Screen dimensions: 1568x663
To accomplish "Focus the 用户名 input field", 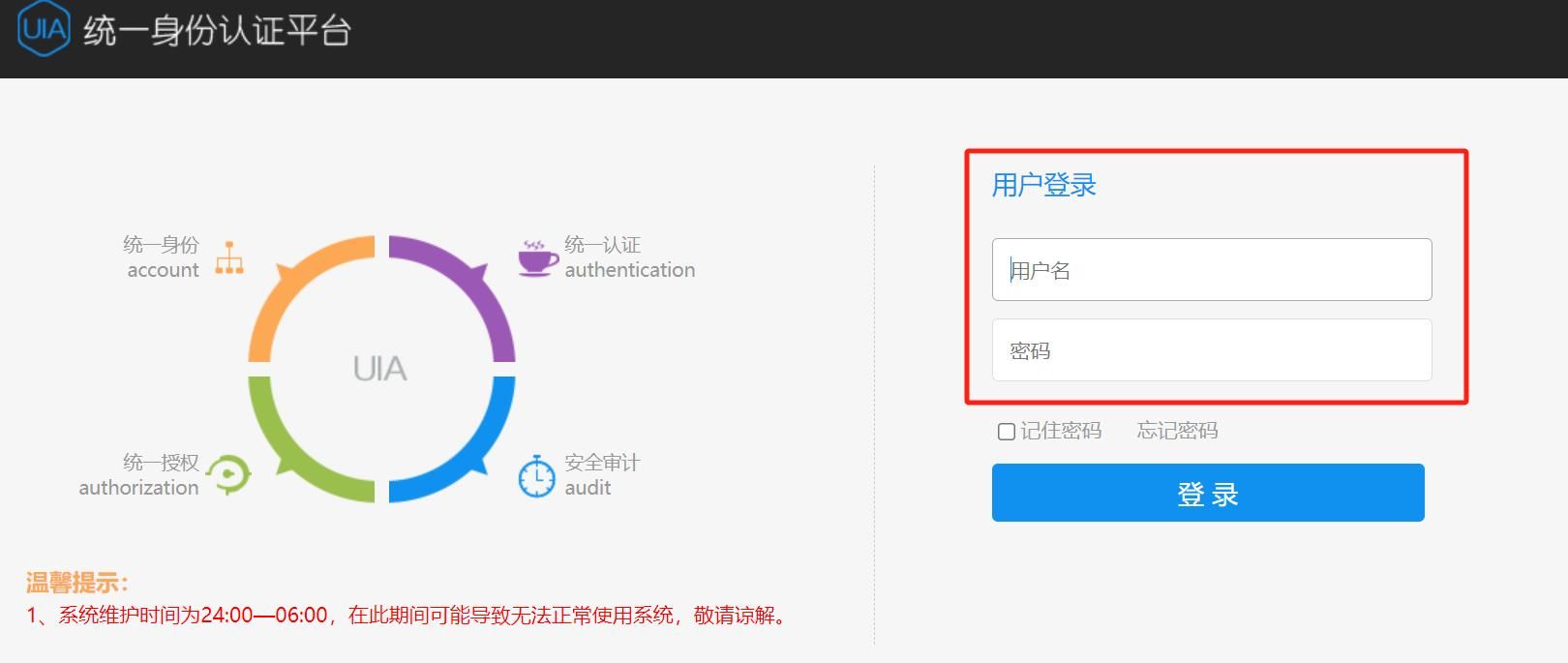I will (x=1211, y=270).
